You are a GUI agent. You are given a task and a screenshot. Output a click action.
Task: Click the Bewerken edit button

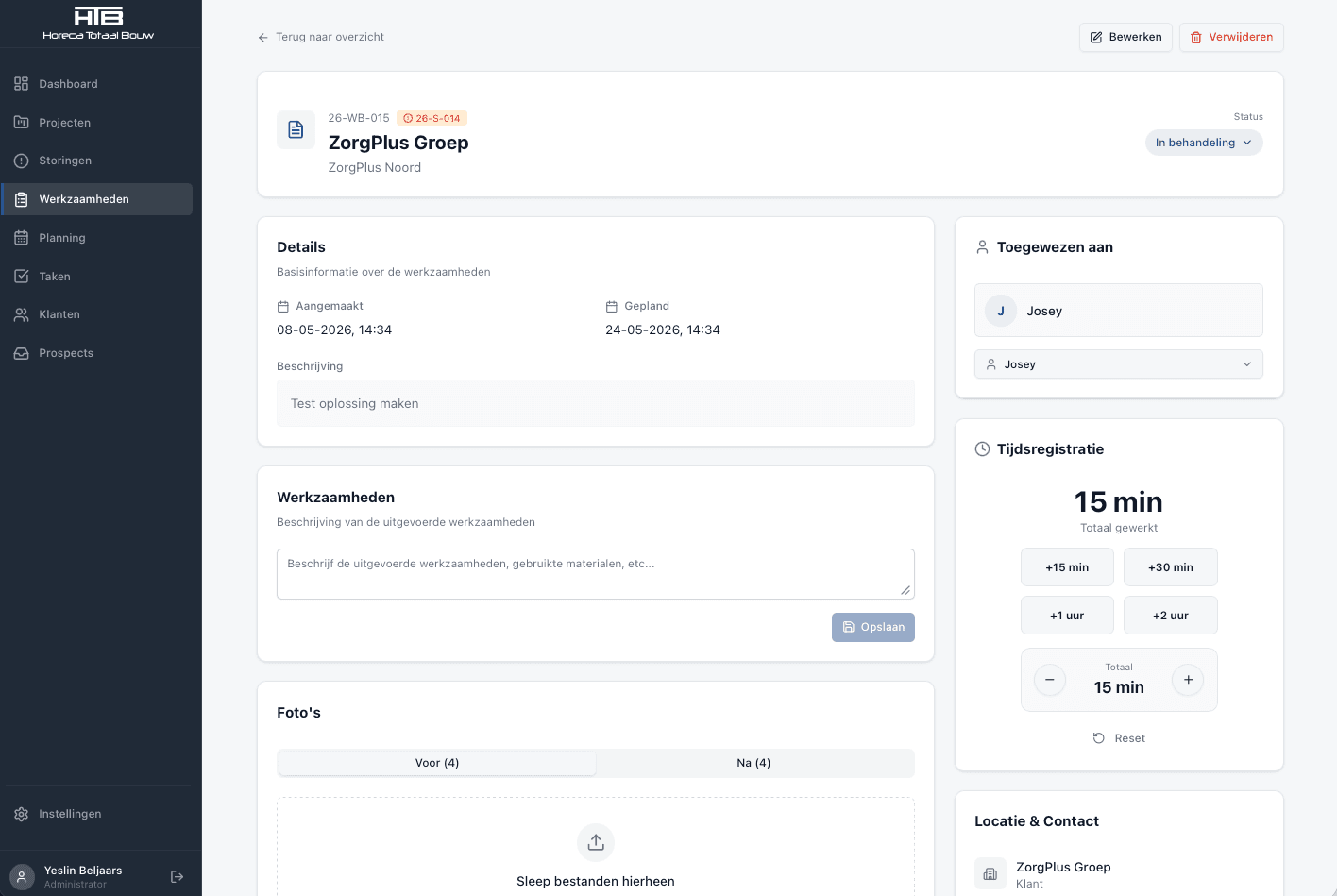[1125, 37]
